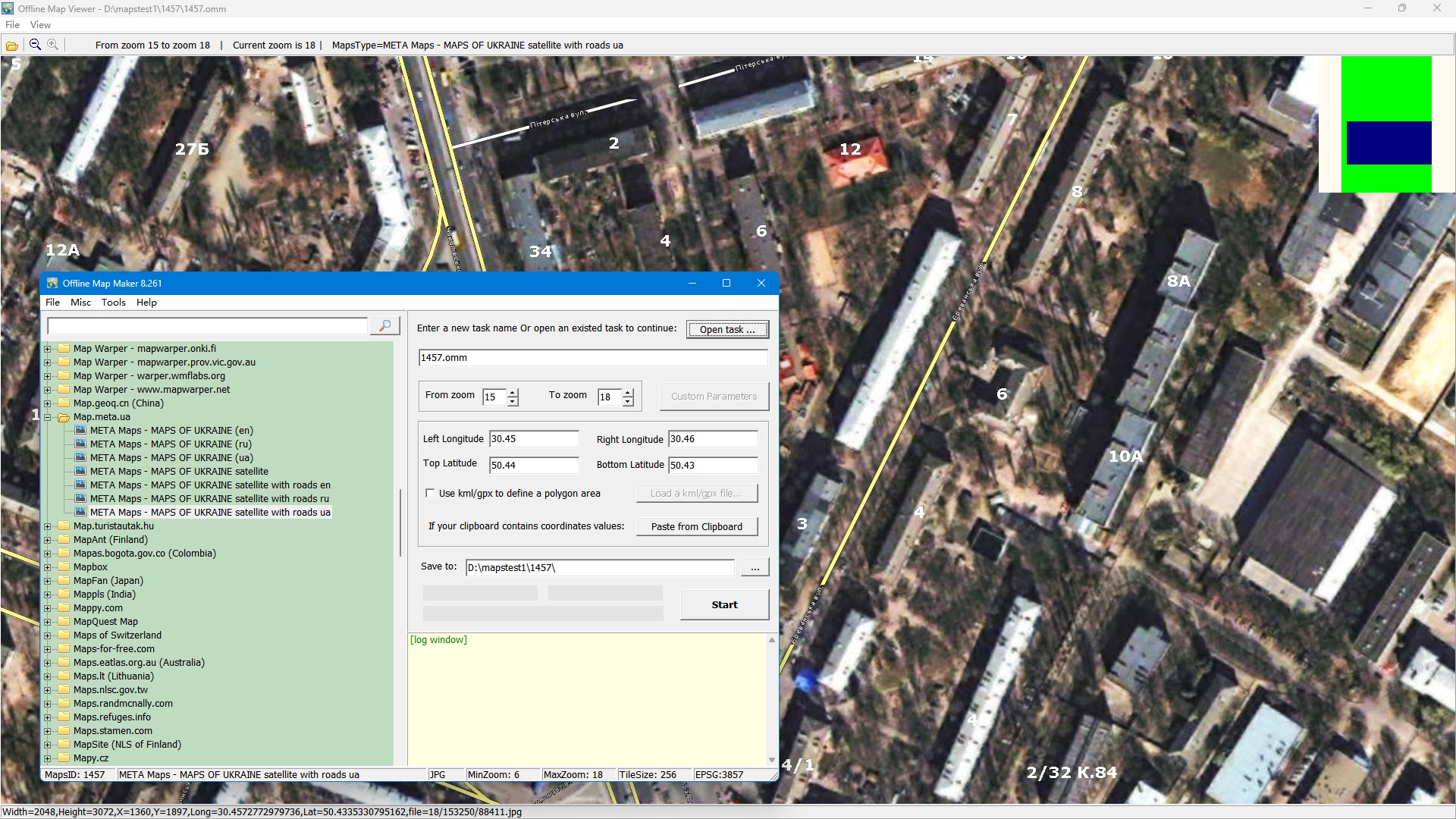Open the View menu in Offline Map Viewer
Image resolution: width=1456 pixels, height=819 pixels.
click(40, 25)
